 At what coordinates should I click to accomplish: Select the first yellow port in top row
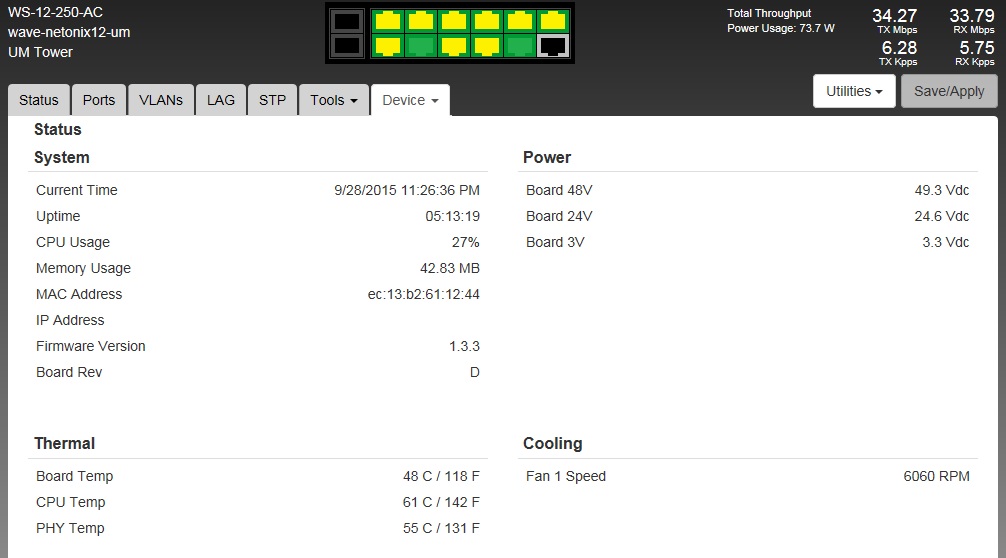387,21
